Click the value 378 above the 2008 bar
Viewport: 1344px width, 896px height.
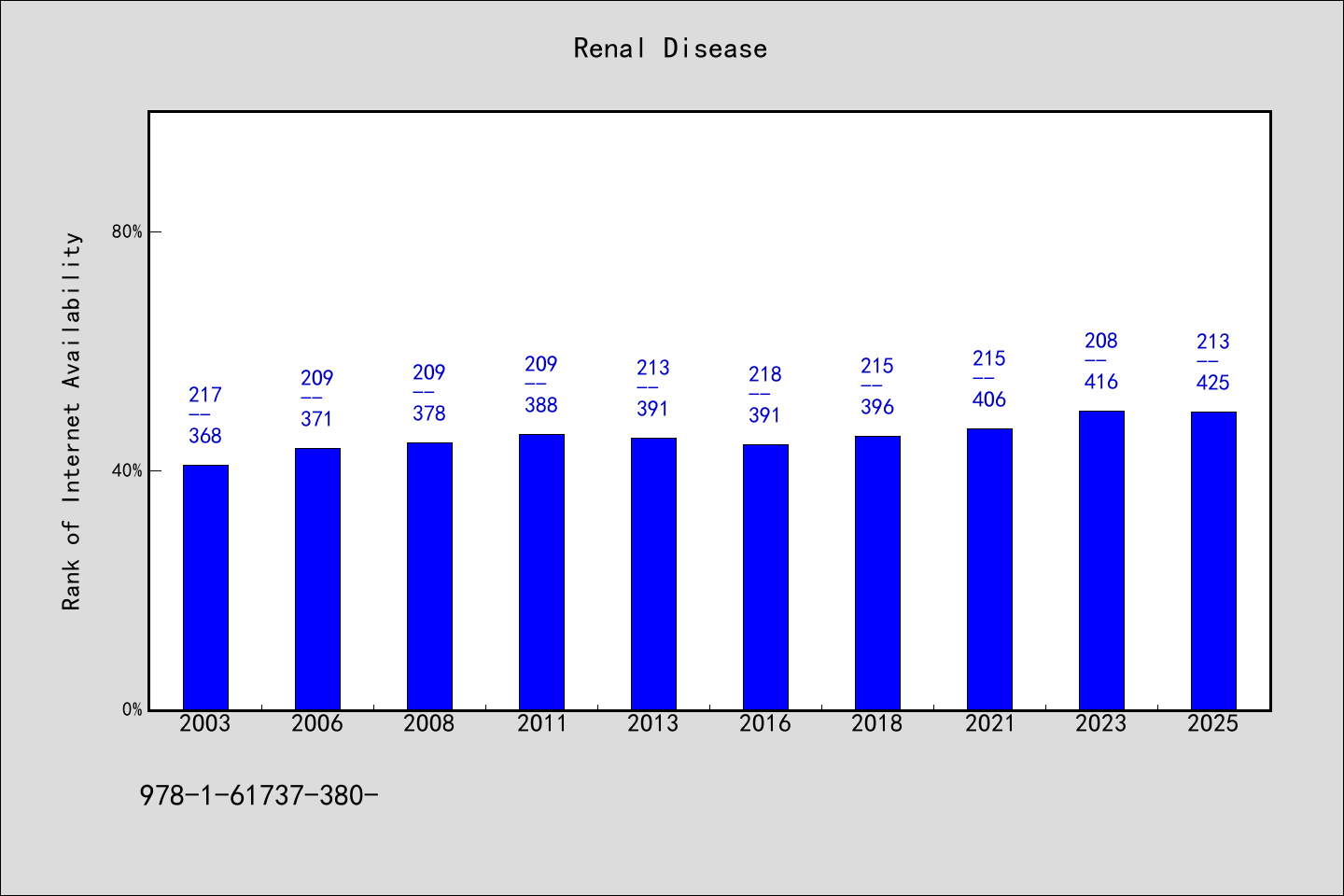(429, 413)
